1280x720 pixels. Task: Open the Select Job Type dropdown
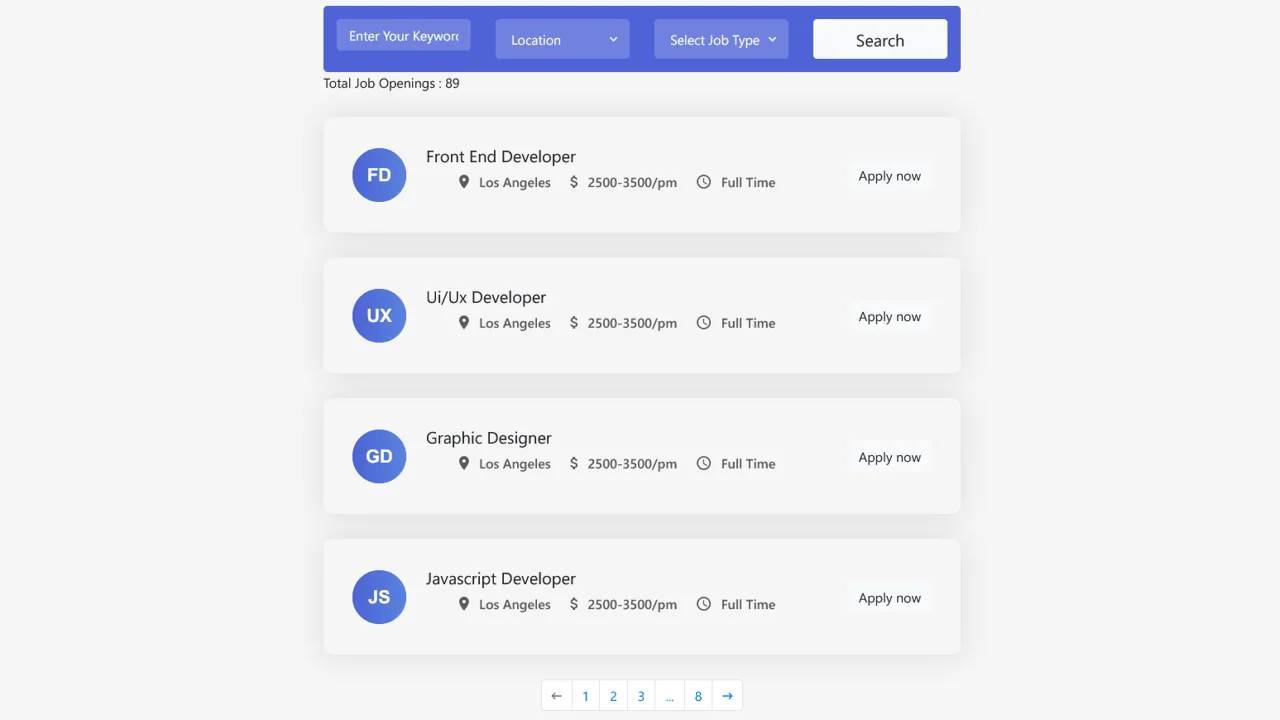click(721, 39)
